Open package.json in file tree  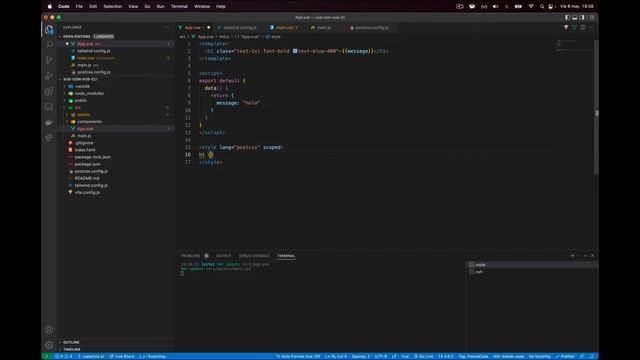87,164
